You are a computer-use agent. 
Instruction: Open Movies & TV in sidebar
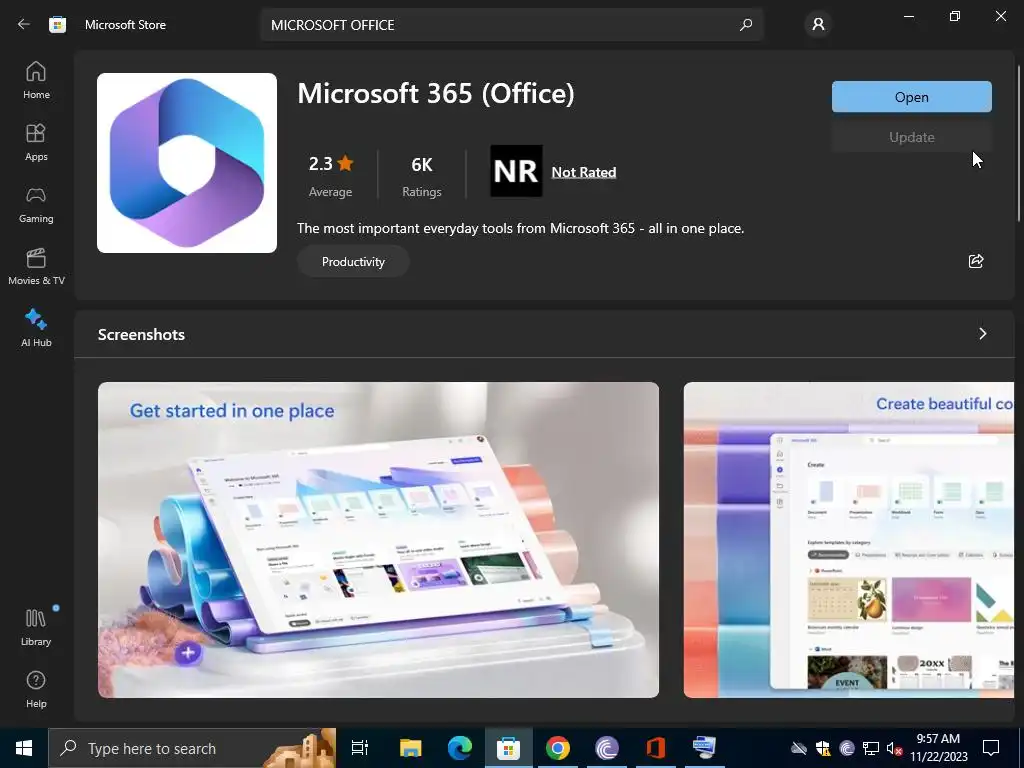point(36,266)
